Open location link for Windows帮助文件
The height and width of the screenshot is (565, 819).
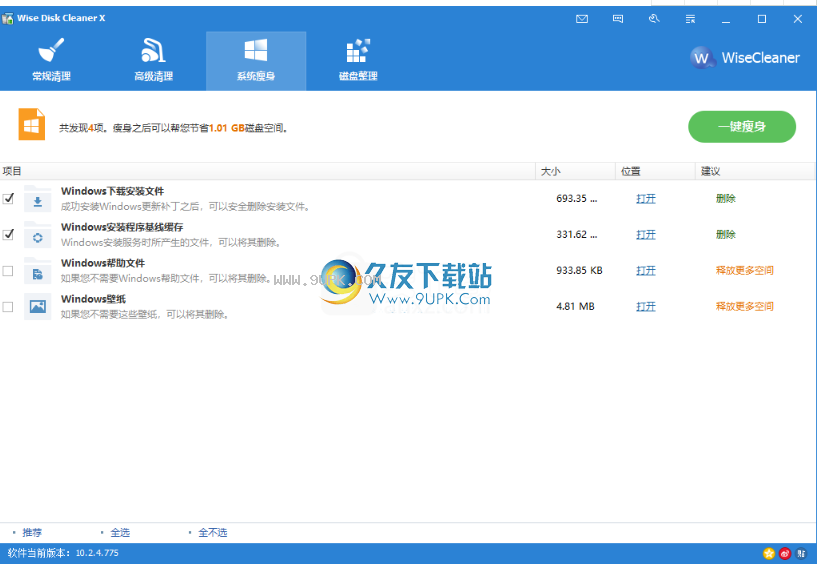click(x=646, y=270)
